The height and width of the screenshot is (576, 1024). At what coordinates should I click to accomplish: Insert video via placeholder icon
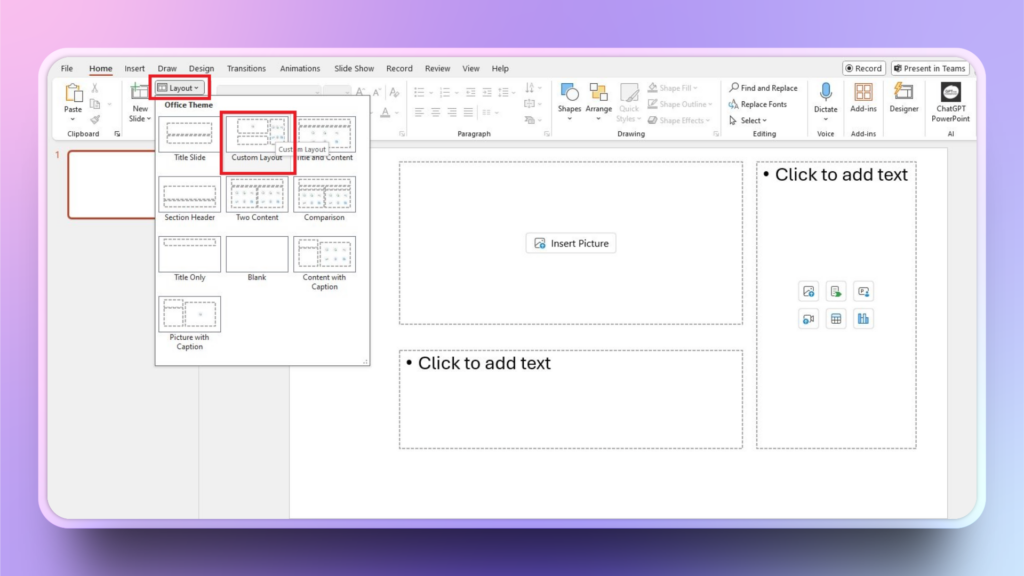click(808, 319)
